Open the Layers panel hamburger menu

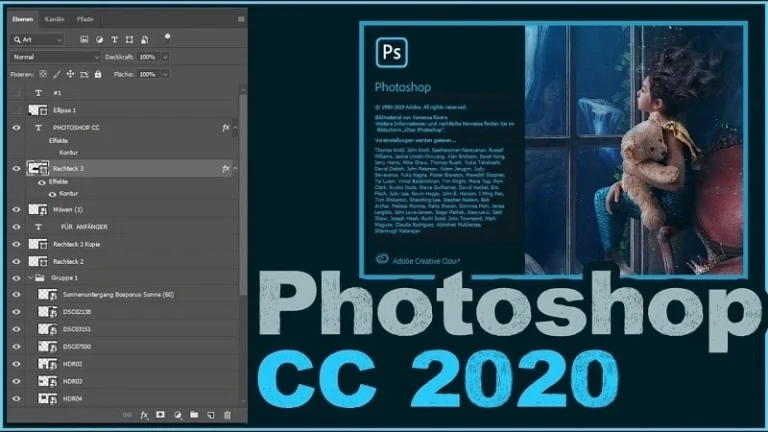click(x=240, y=19)
